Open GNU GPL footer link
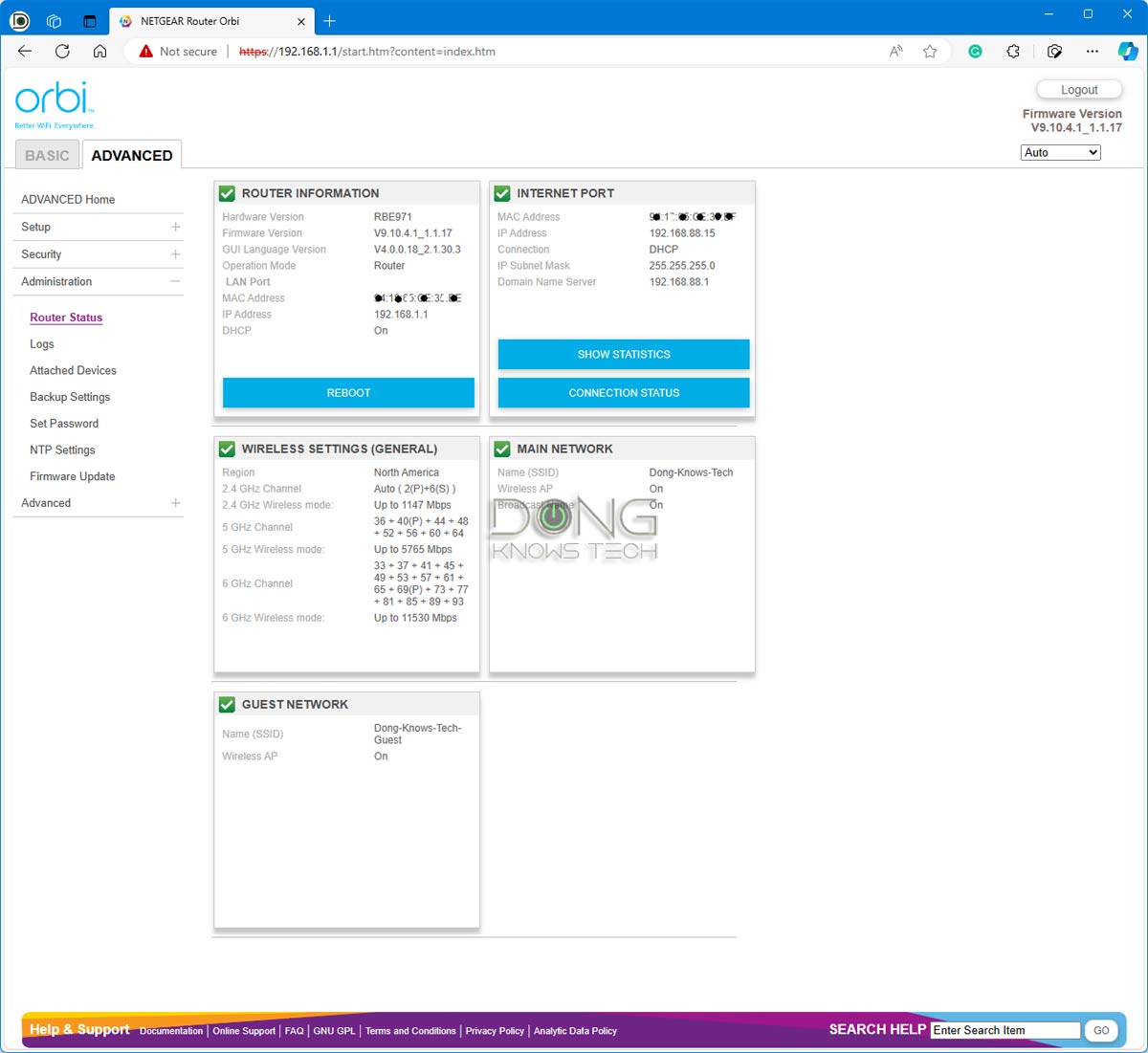Image resolution: width=1148 pixels, height=1053 pixels. click(334, 1031)
